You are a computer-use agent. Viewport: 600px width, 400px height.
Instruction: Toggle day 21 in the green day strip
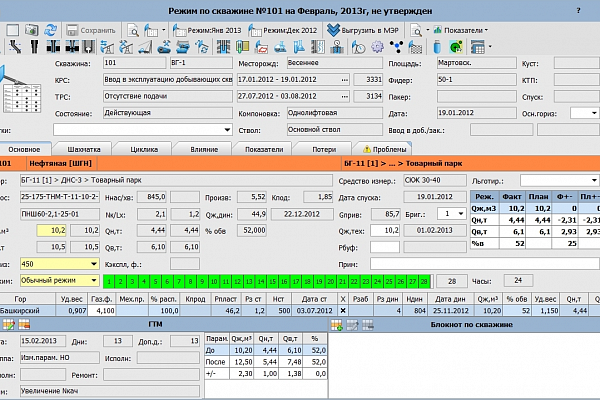tap(342, 281)
